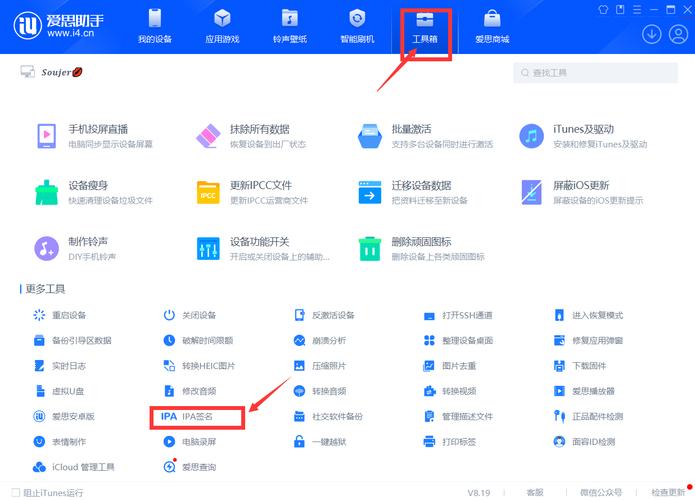Image resolution: width=695 pixels, height=500 pixels.
Task: Click the 抹除所有数据 eraser icon
Action: (208, 136)
